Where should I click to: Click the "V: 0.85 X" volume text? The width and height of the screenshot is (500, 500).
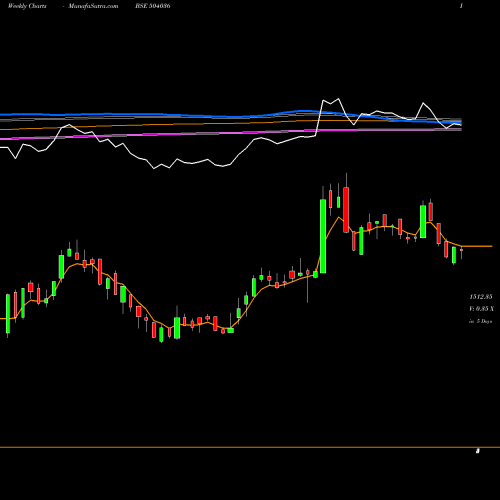(481, 309)
